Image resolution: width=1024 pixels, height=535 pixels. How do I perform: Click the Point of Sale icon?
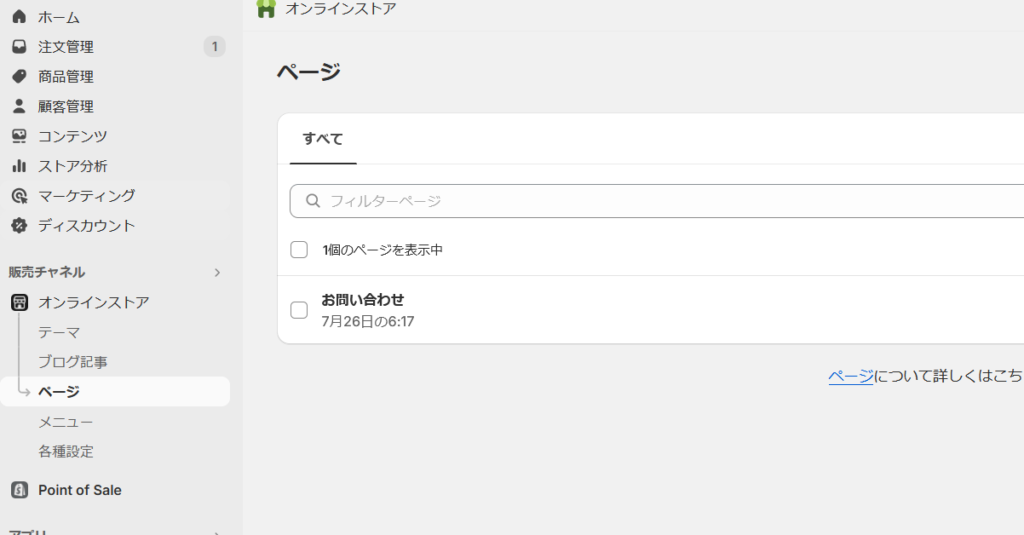tap(19, 490)
